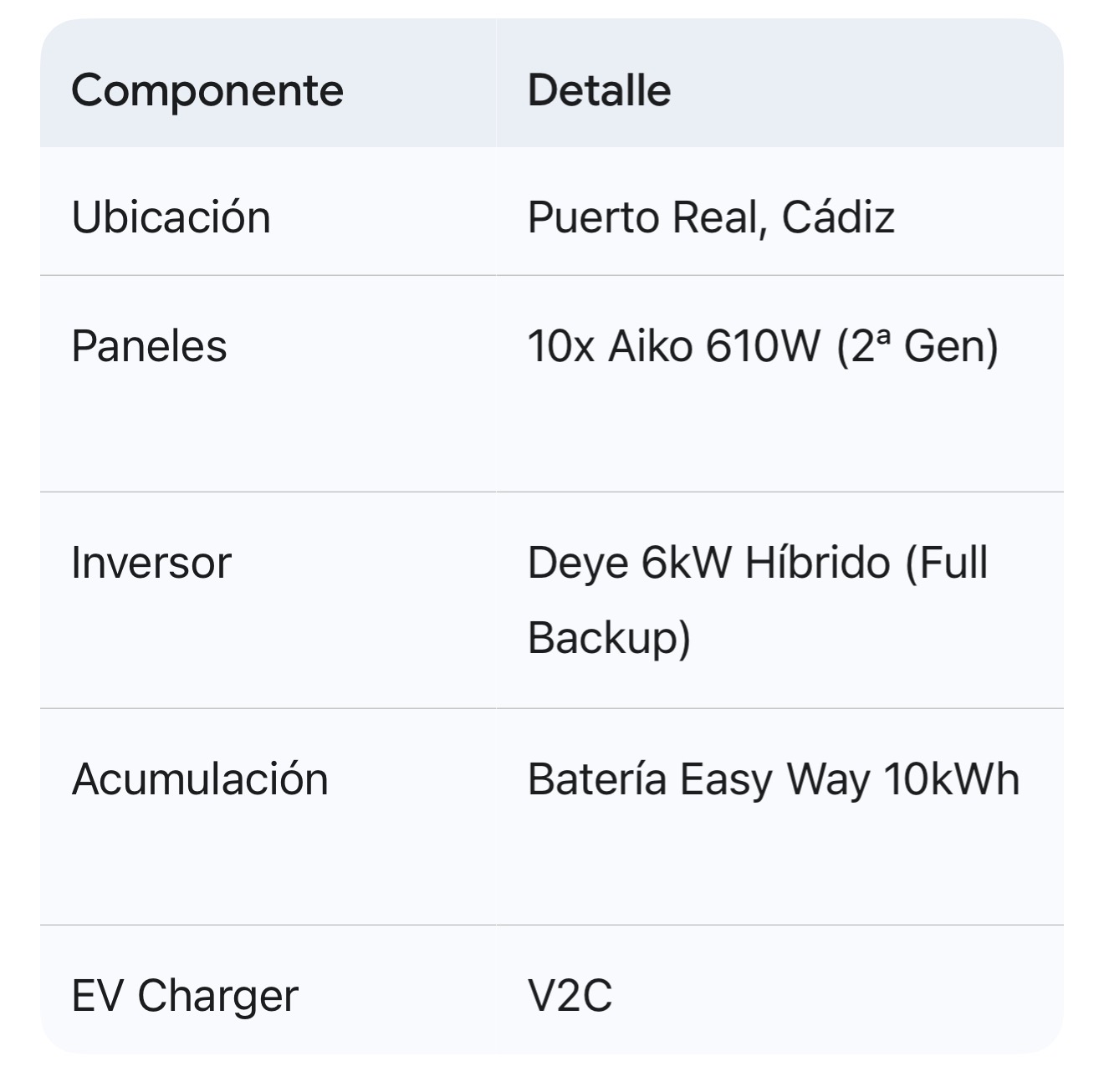
Task: Select the Ubicación row label
Action: pos(171,217)
